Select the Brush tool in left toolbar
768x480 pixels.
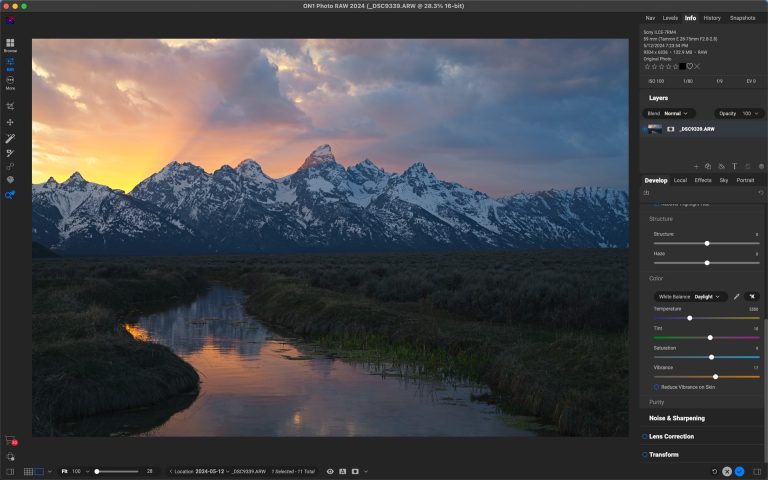click(x=10, y=139)
